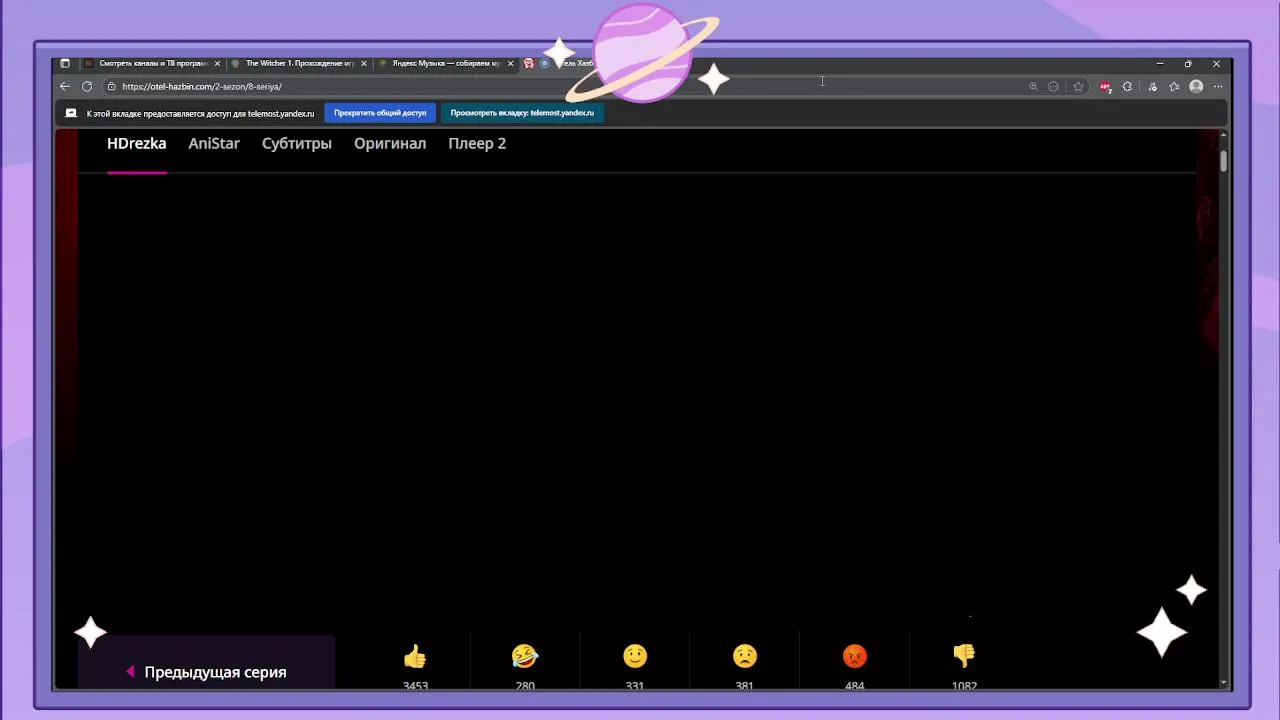Viewport: 1280px width, 720px height.
Task: Click the smiling emoji reaction
Action: pos(635,657)
